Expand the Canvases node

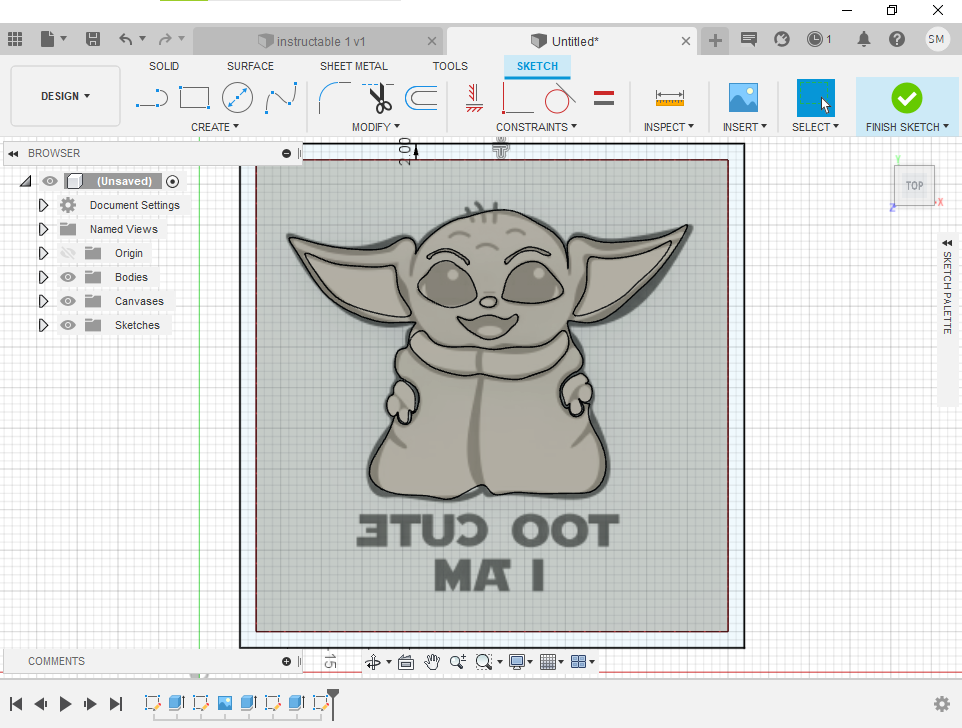[43, 301]
